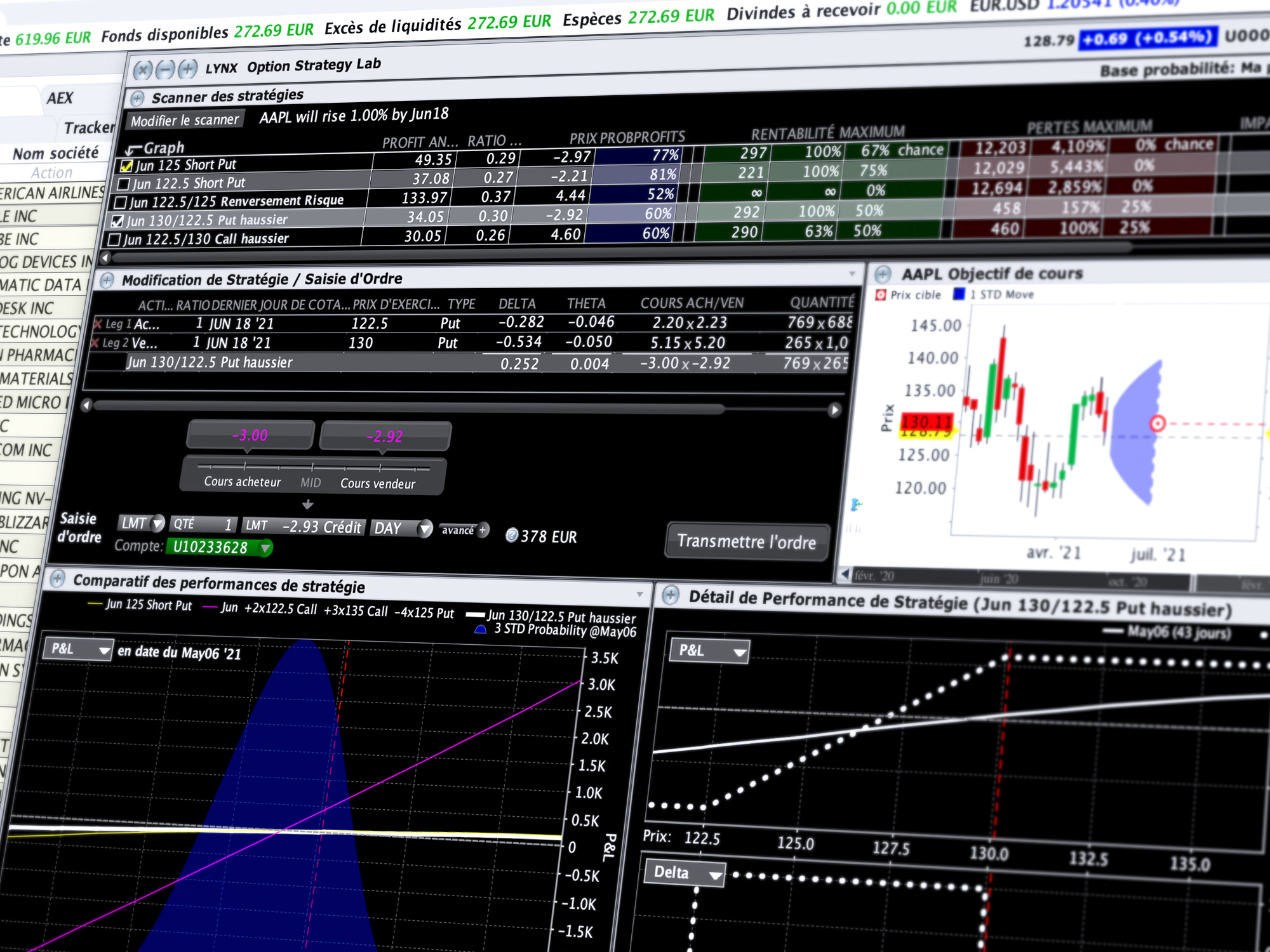
Task: Click the Comparatif des performances panel icon
Action: (x=57, y=579)
